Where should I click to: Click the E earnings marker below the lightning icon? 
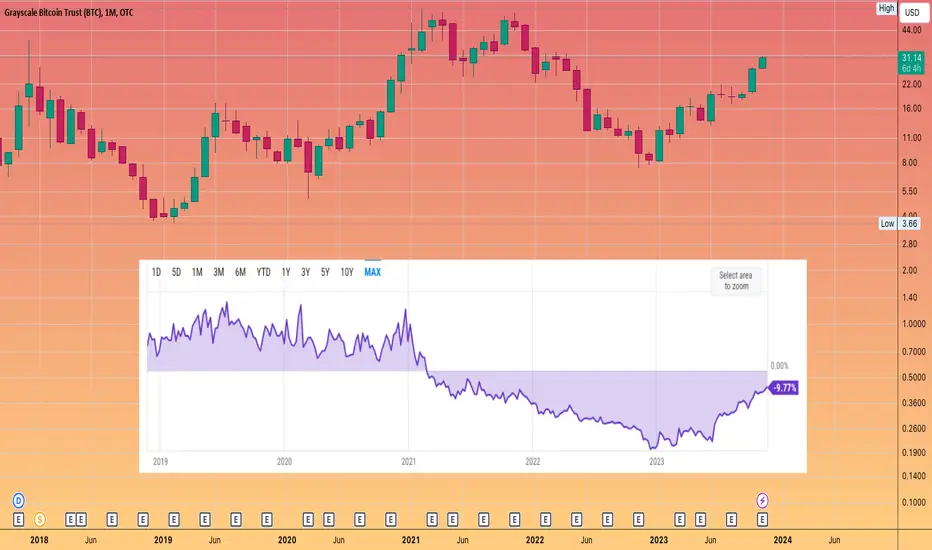click(x=762, y=520)
